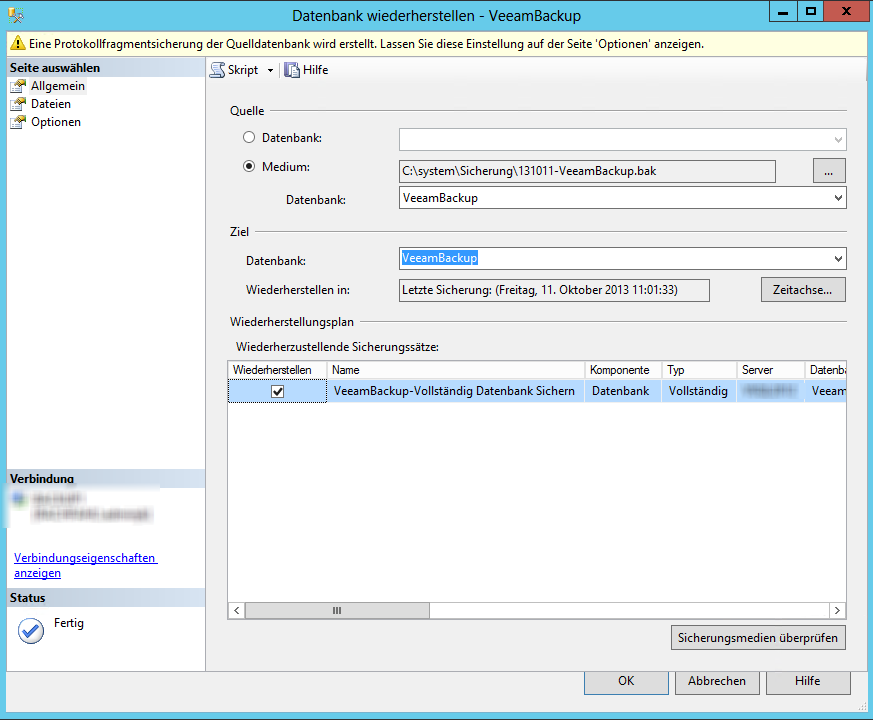Viewport: 873px width, 720px height.
Task: Click the Abbrechen button
Action: pos(717,682)
